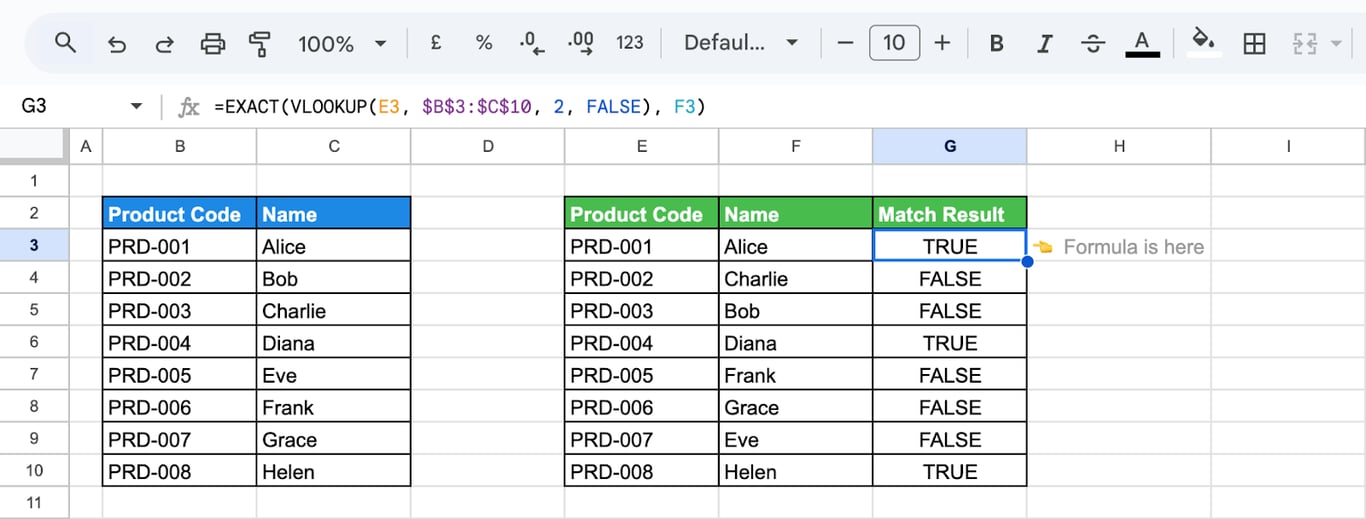Open the Name box dropdown arrow
The width and height of the screenshot is (1366, 519).
tap(137, 107)
